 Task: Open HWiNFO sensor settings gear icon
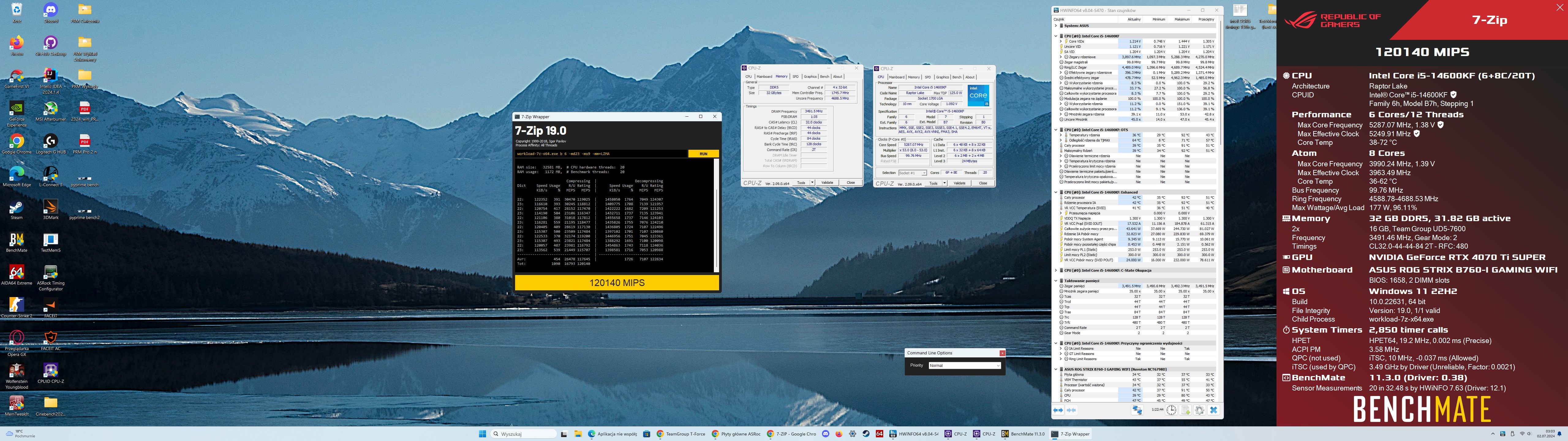coord(1199,410)
